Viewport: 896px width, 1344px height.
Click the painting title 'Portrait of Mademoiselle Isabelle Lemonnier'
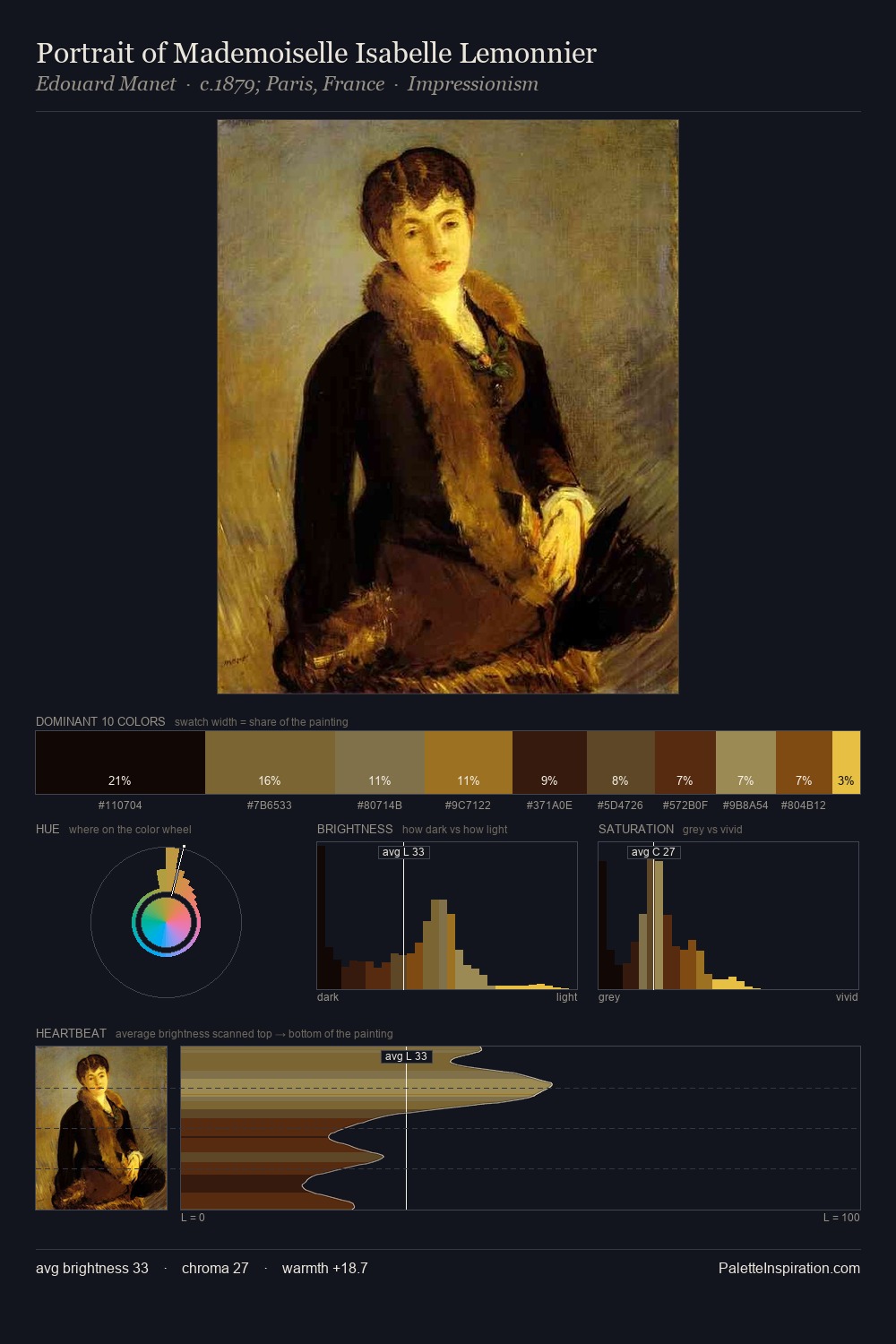(316, 53)
